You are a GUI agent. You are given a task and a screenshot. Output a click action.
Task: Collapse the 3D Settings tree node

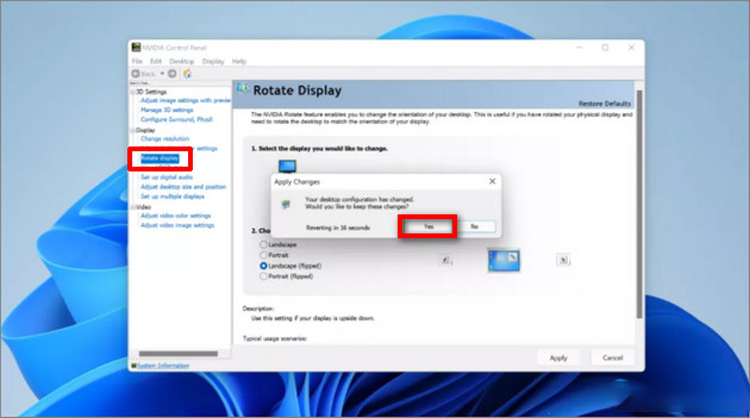[x=133, y=92]
